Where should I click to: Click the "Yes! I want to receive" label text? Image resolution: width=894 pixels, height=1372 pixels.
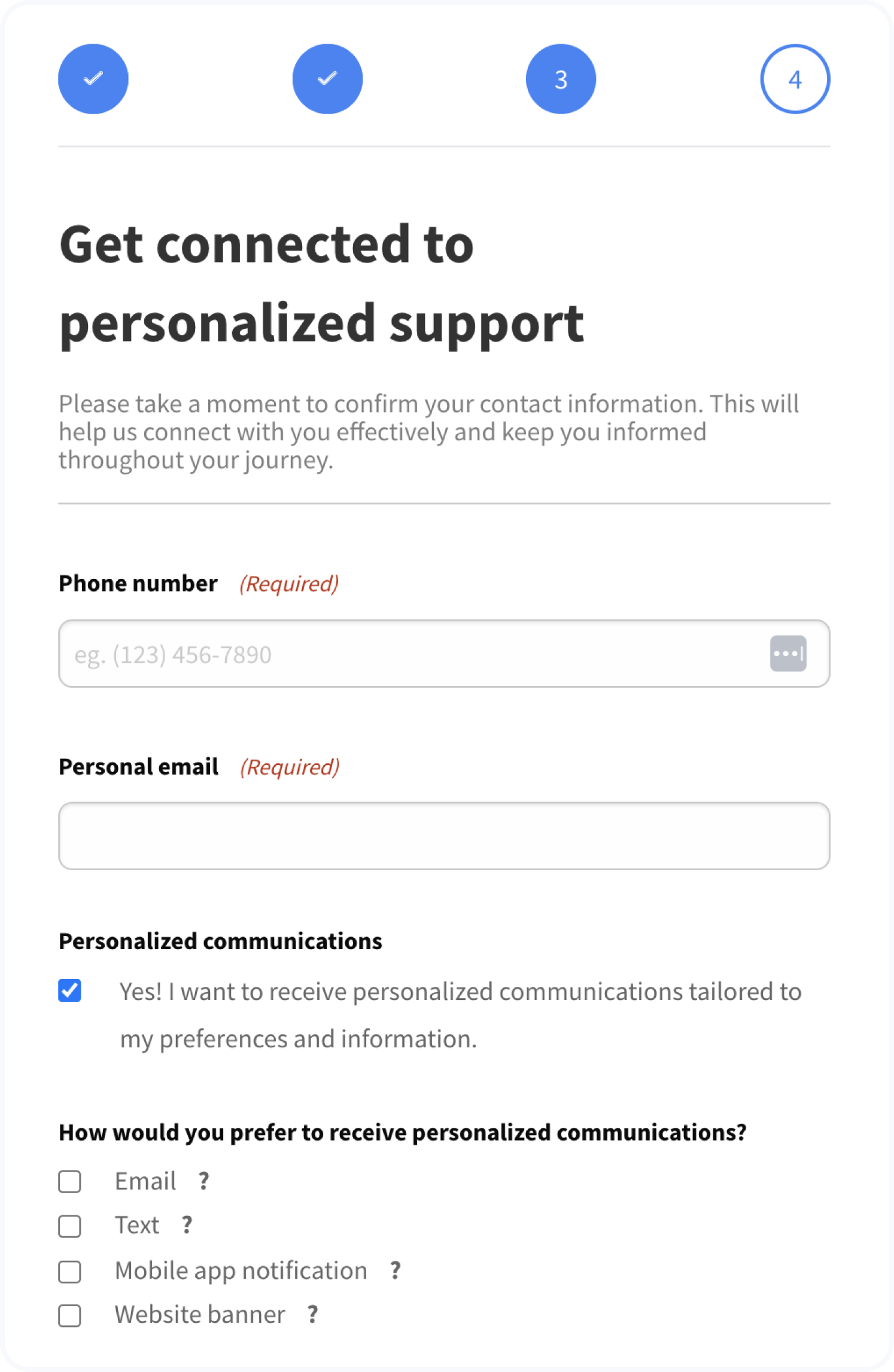460,1014
